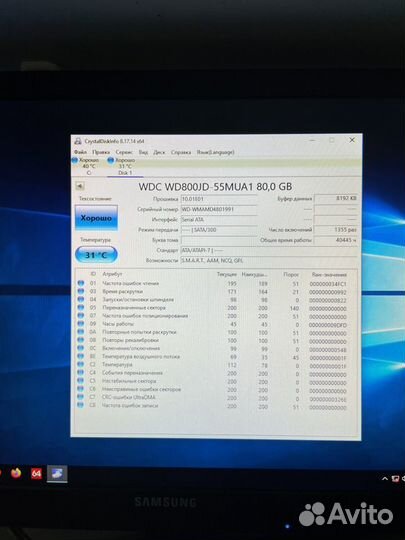The height and width of the screenshot is (540, 405).
Task: Click raw value 000000034FC1
Action: click(x=328, y=284)
